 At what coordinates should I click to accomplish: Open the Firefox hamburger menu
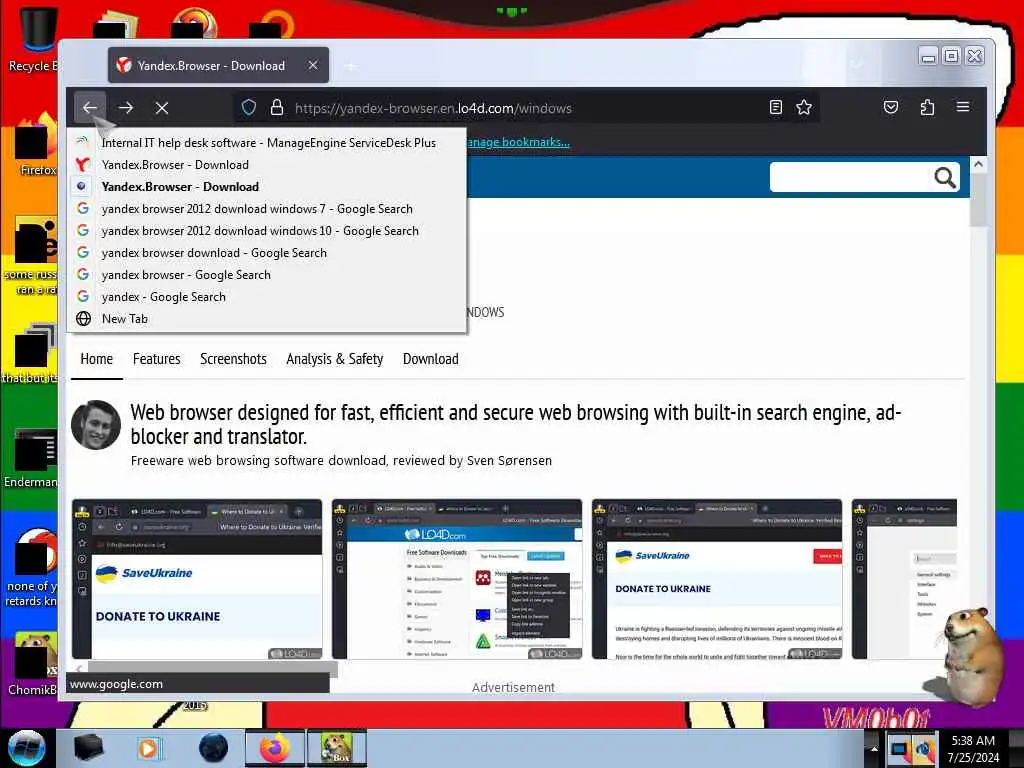click(x=963, y=107)
